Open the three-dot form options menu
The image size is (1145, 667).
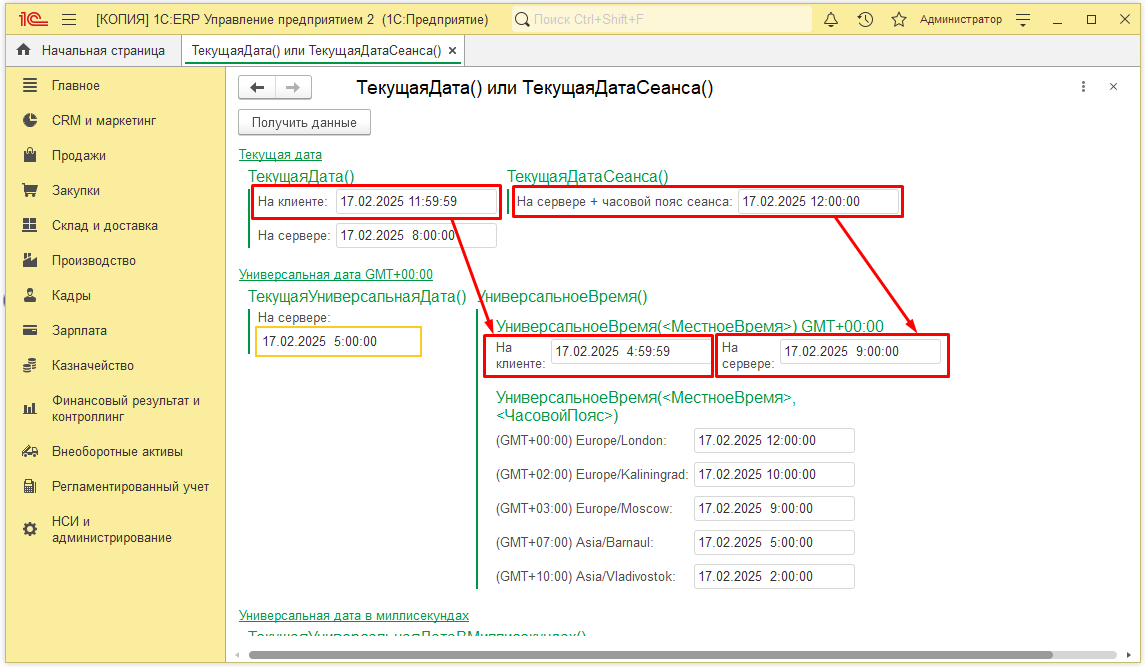1083,87
